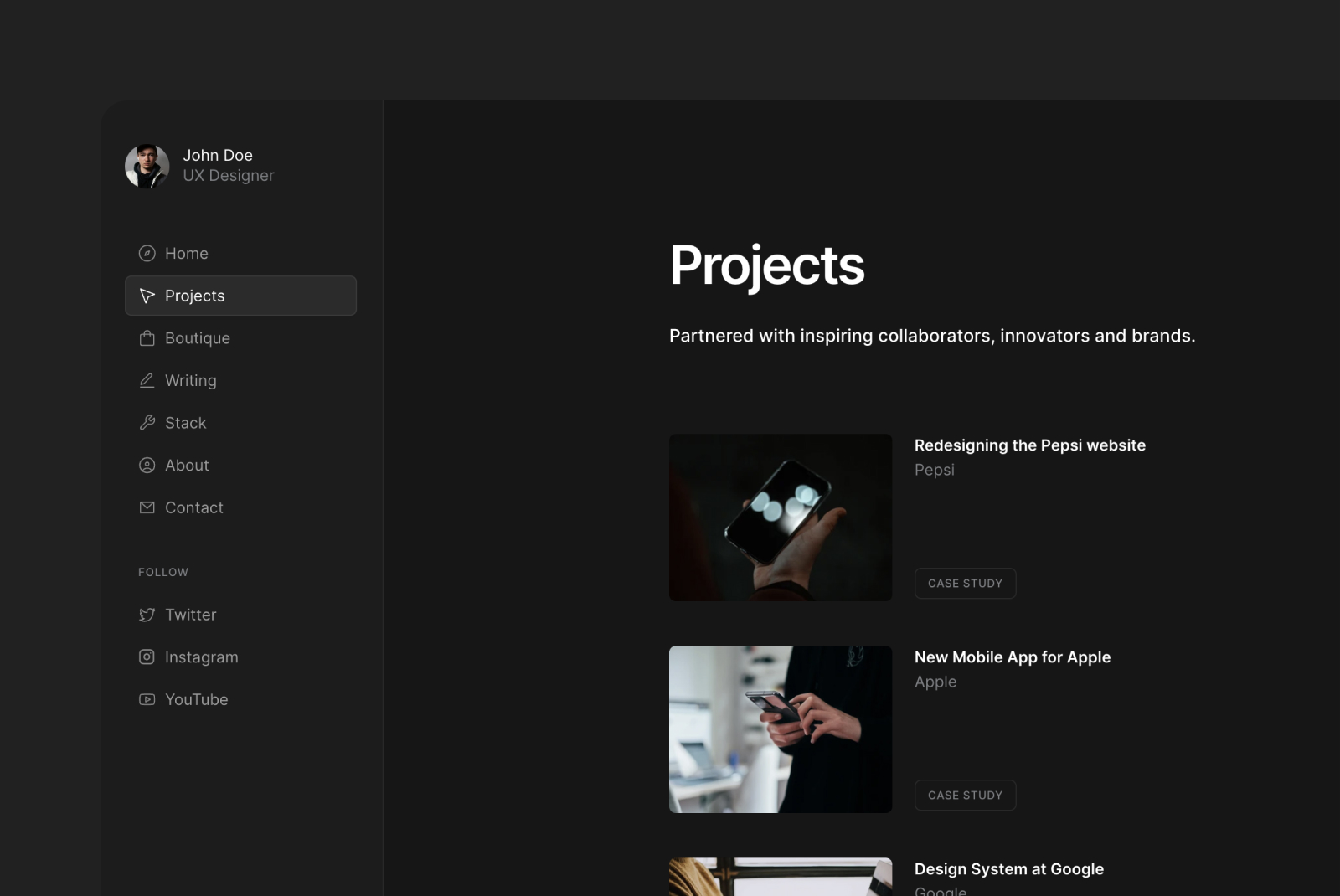
Task: Click the Twitter bird icon
Action: (147, 615)
